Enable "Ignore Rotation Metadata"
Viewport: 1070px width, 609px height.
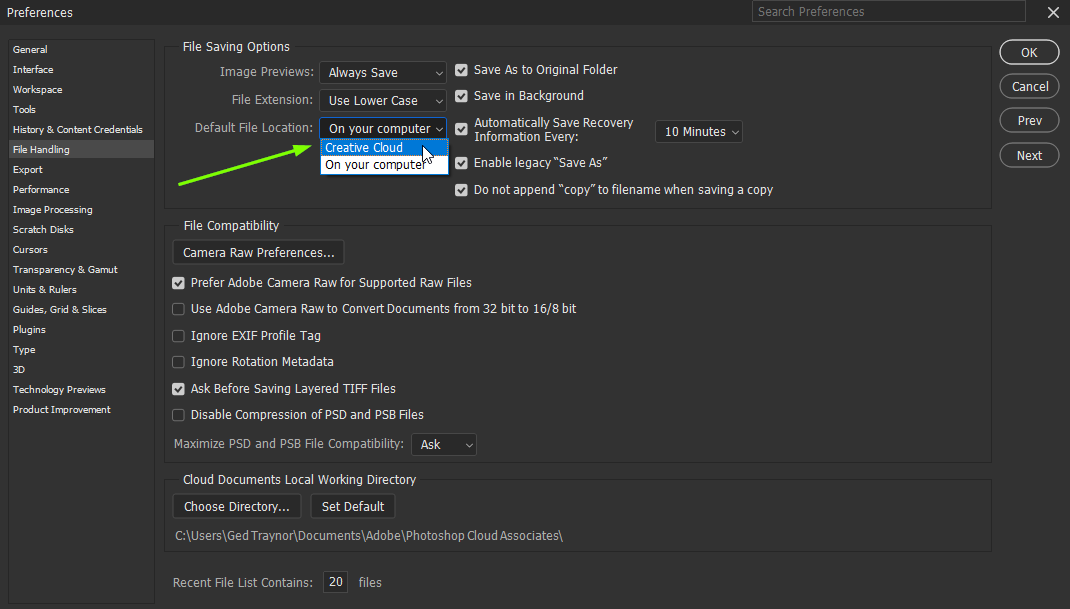[x=178, y=361]
